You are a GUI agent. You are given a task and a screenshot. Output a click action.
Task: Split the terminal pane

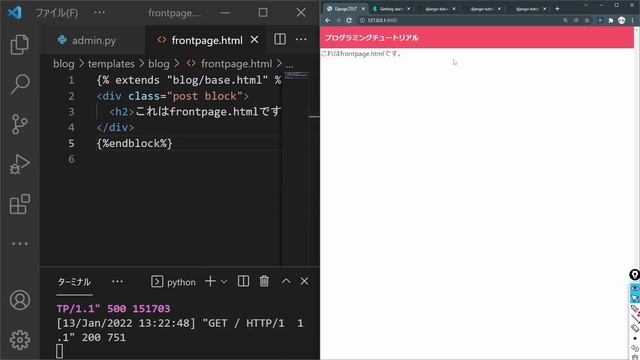point(243,281)
